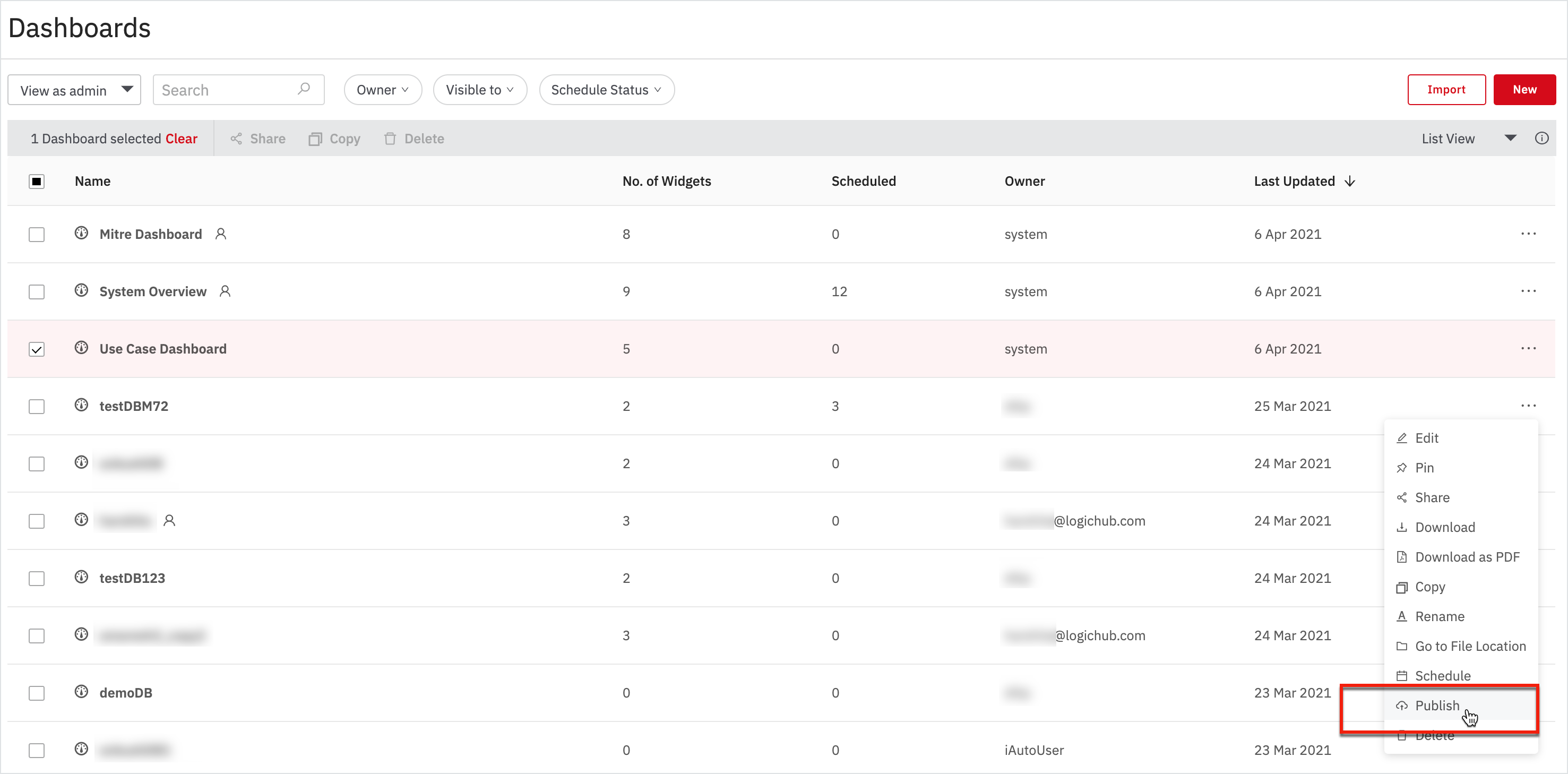Click the sort arrow on Last Updated
The image size is (1568, 774).
(1350, 182)
